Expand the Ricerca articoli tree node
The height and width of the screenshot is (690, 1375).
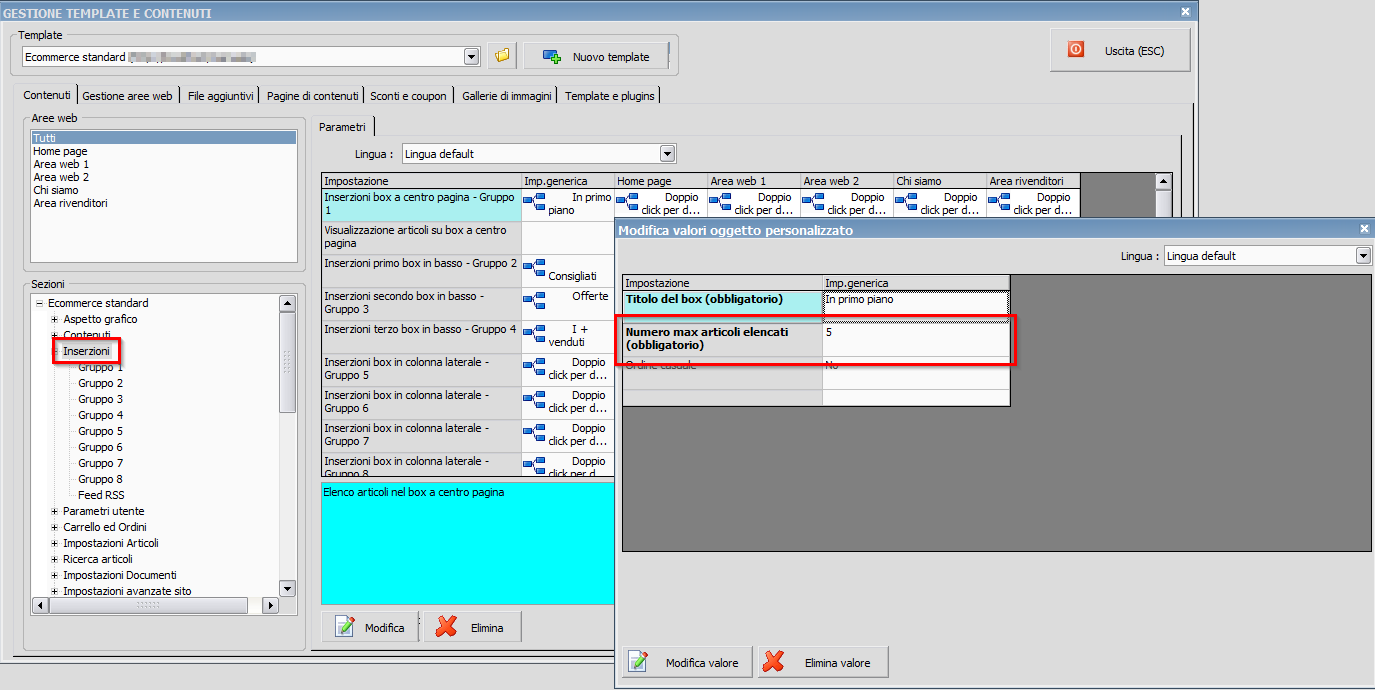[x=54, y=559]
